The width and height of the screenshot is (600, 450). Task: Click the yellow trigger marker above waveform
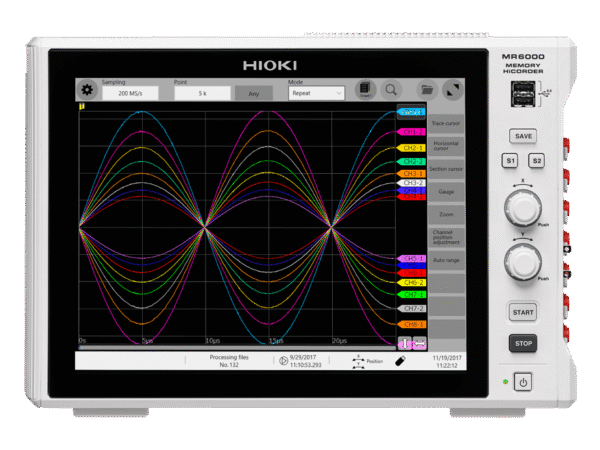click(x=82, y=107)
